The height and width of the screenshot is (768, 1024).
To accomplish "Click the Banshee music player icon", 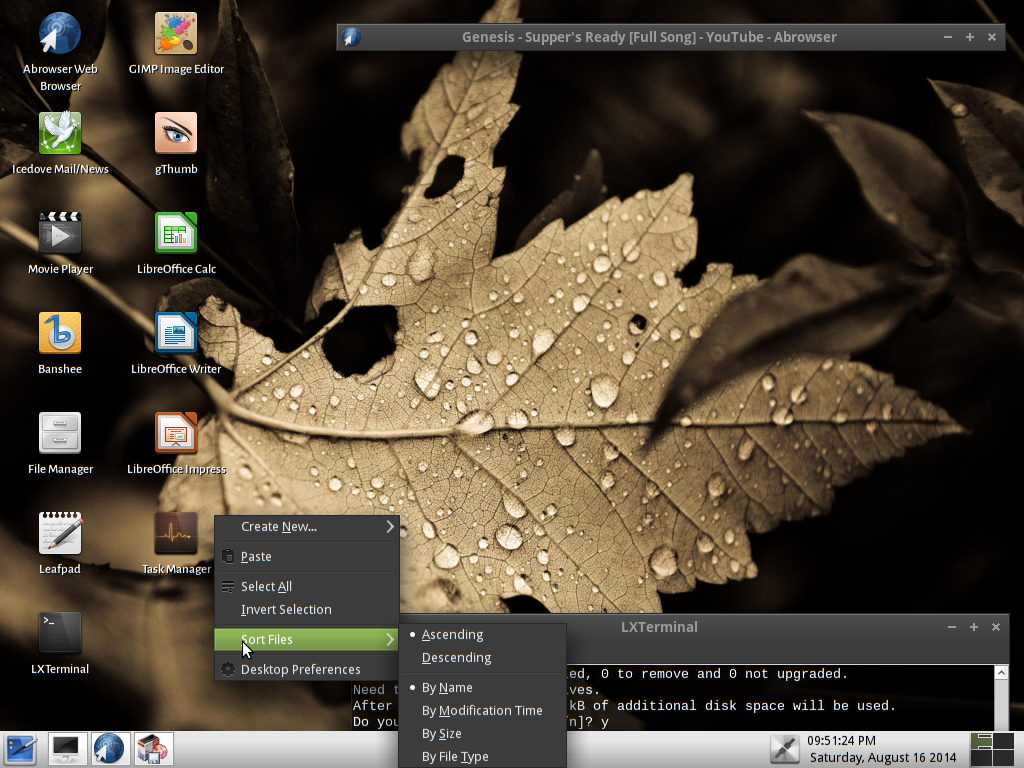I will [60, 334].
